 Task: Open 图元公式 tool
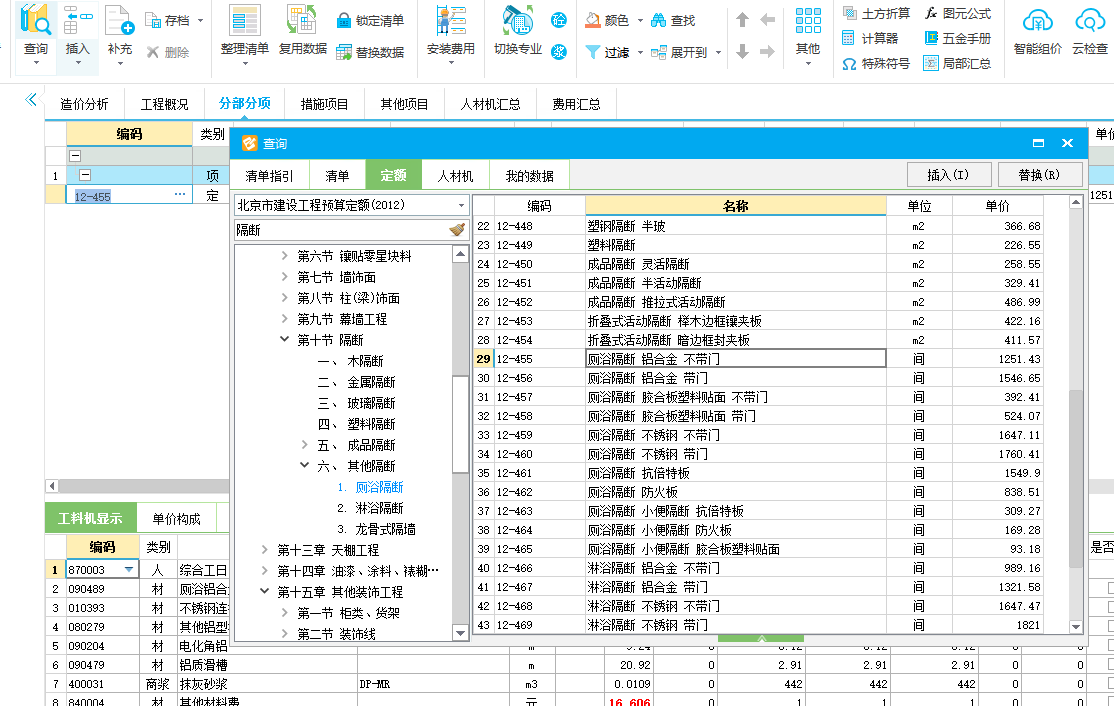[x=957, y=13]
